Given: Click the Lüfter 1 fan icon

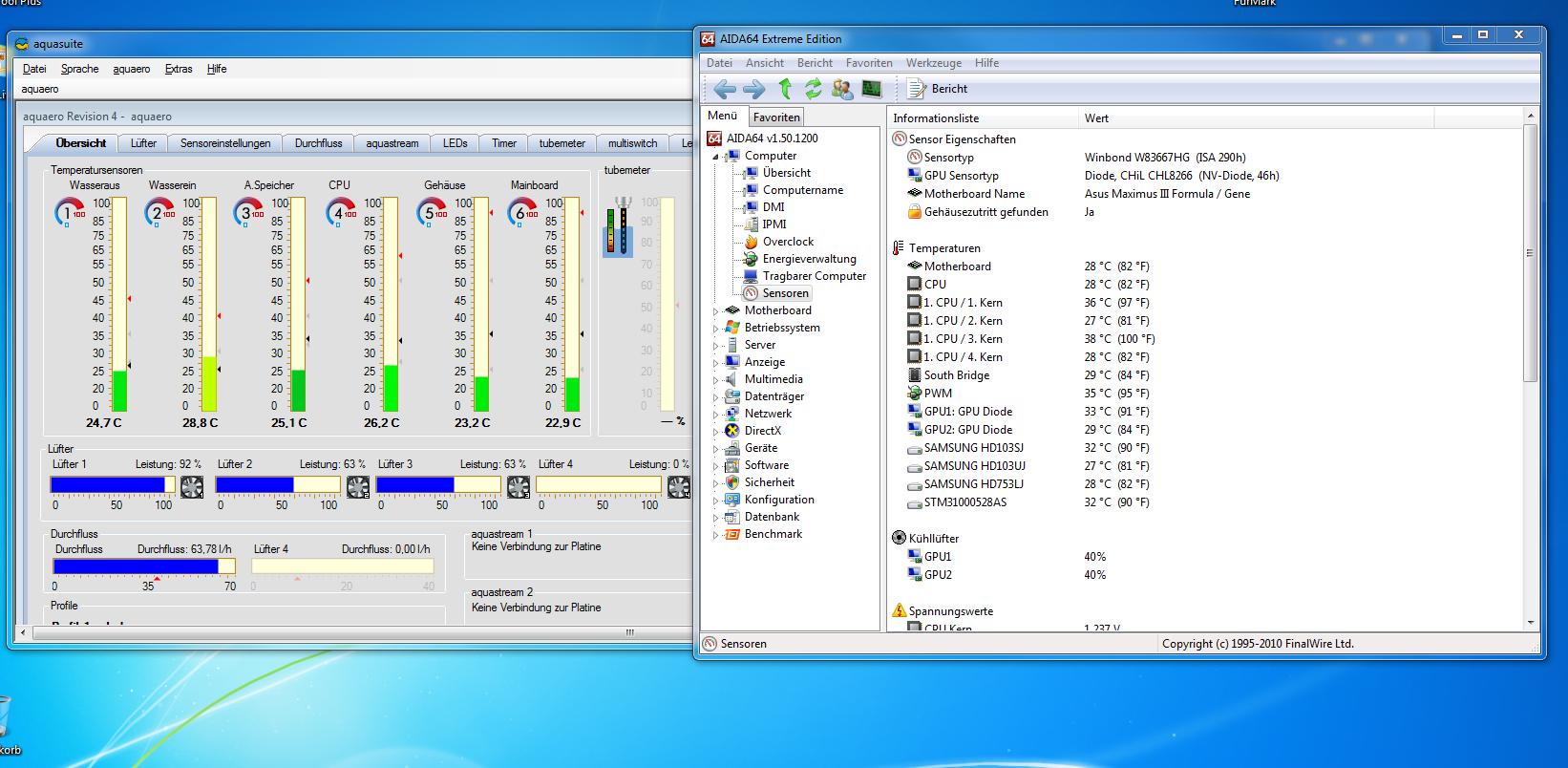Looking at the screenshot, I should (x=191, y=487).
